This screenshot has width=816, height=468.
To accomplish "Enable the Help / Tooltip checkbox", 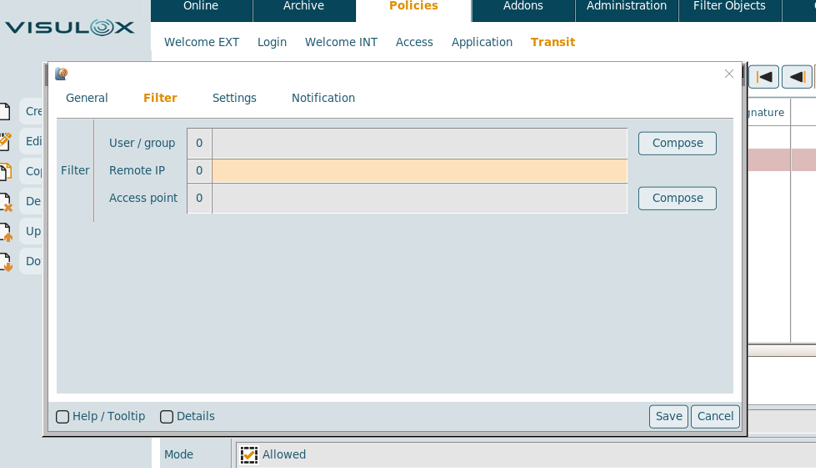I will coord(63,417).
